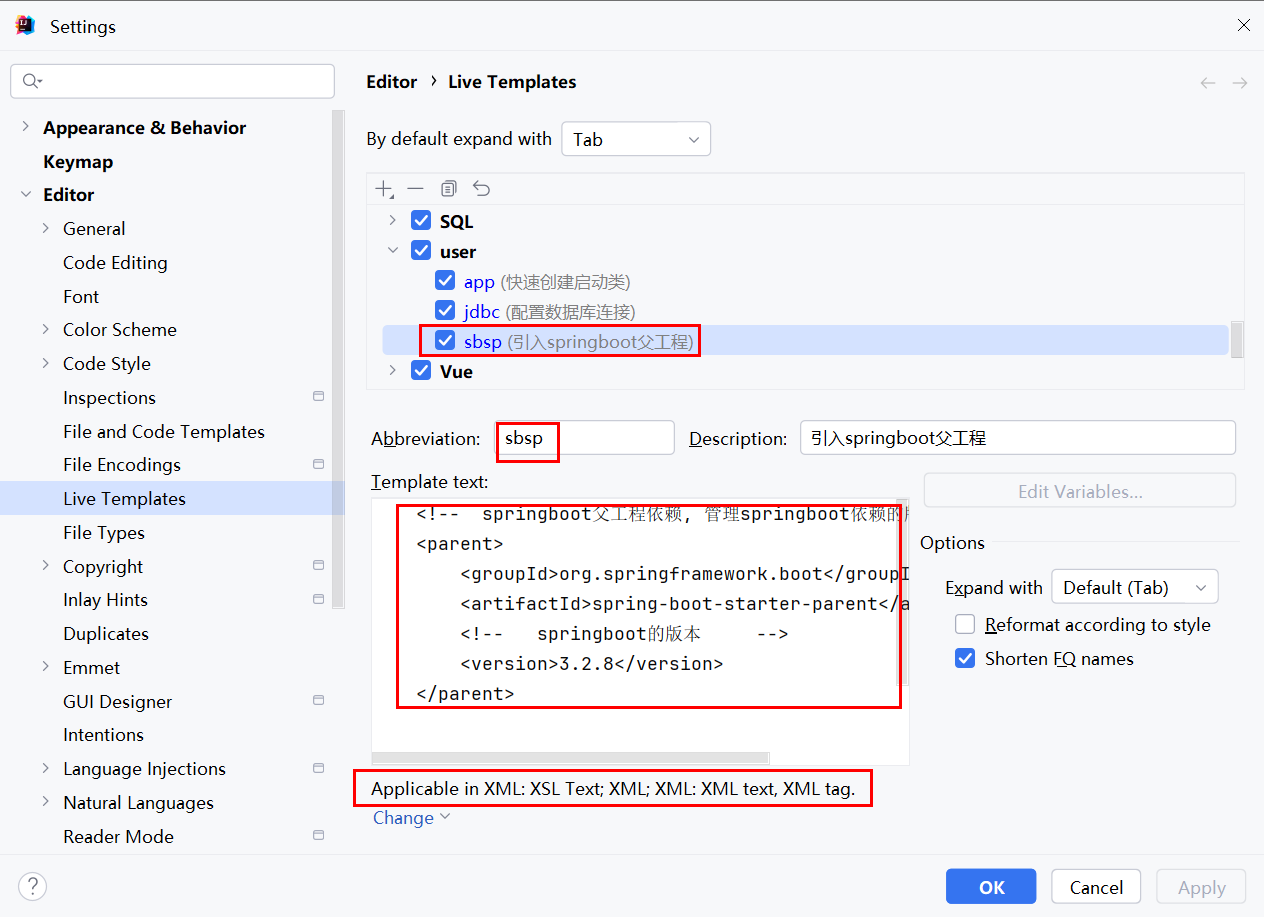Click Editor in the breadcrumb
The width and height of the screenshot is (1264, 917).
tap(392, 82)
